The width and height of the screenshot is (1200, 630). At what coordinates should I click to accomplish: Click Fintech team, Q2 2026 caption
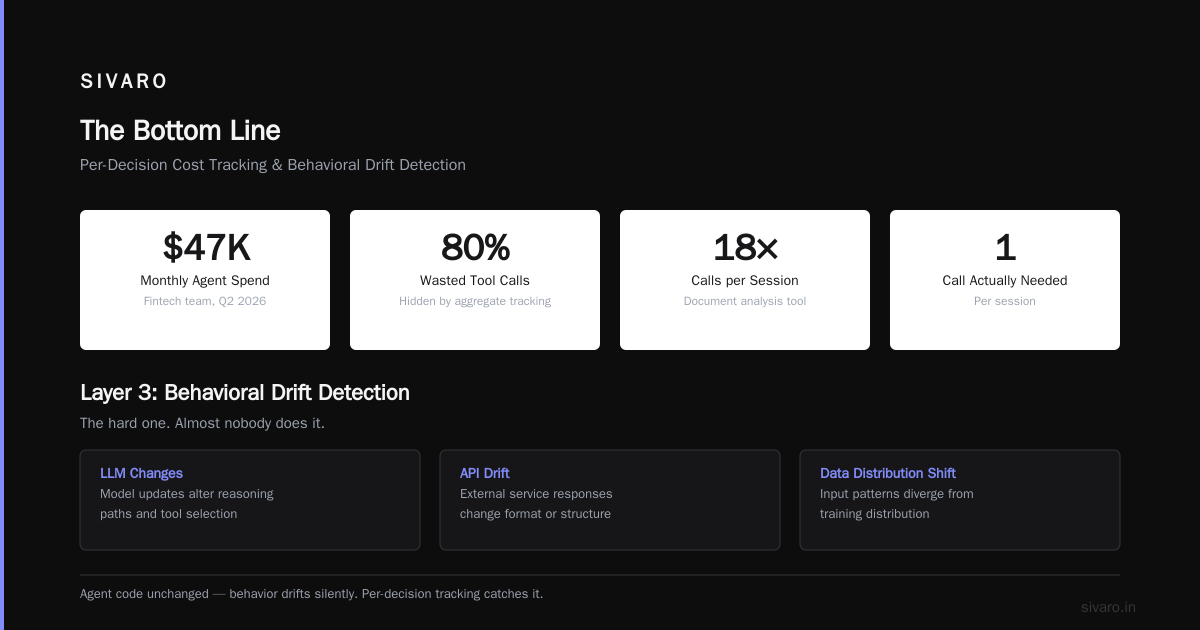tap(205, 301)
